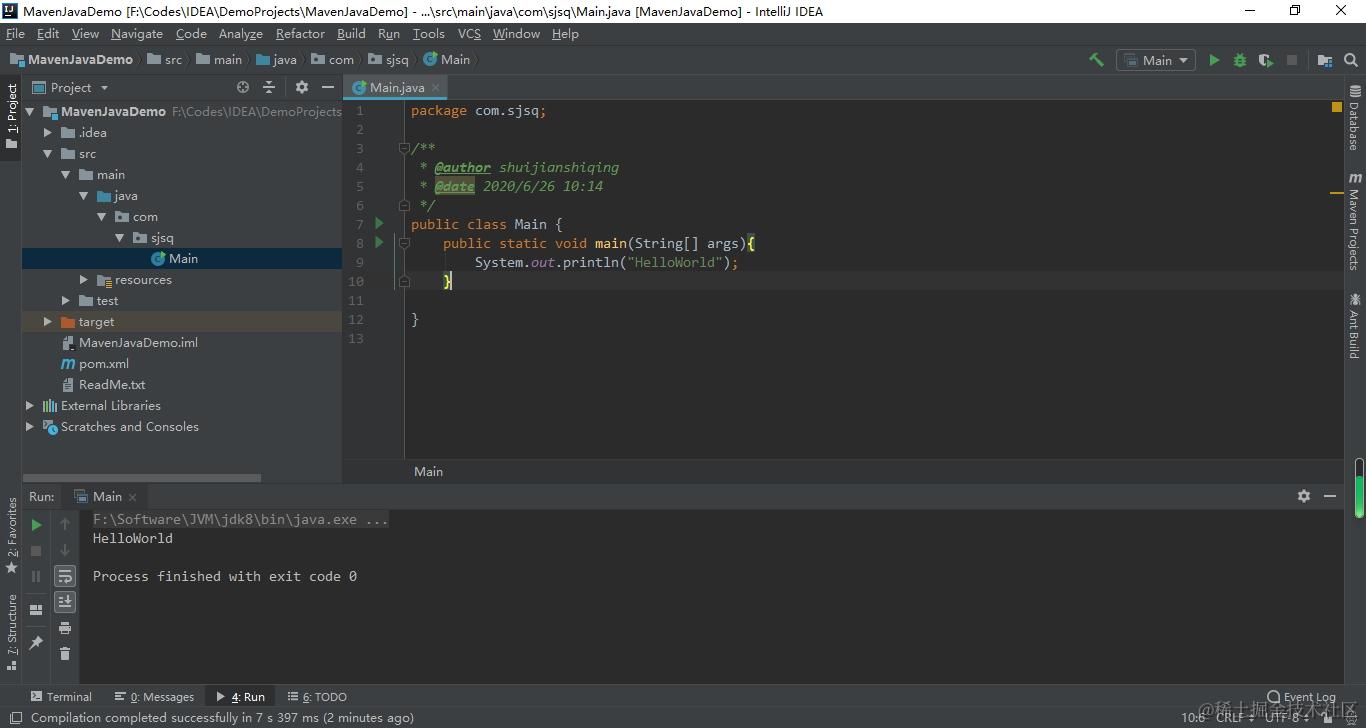
Task: Switch to the 6: TODO tab
Action: pyautogui.click(x=317, y=697)
